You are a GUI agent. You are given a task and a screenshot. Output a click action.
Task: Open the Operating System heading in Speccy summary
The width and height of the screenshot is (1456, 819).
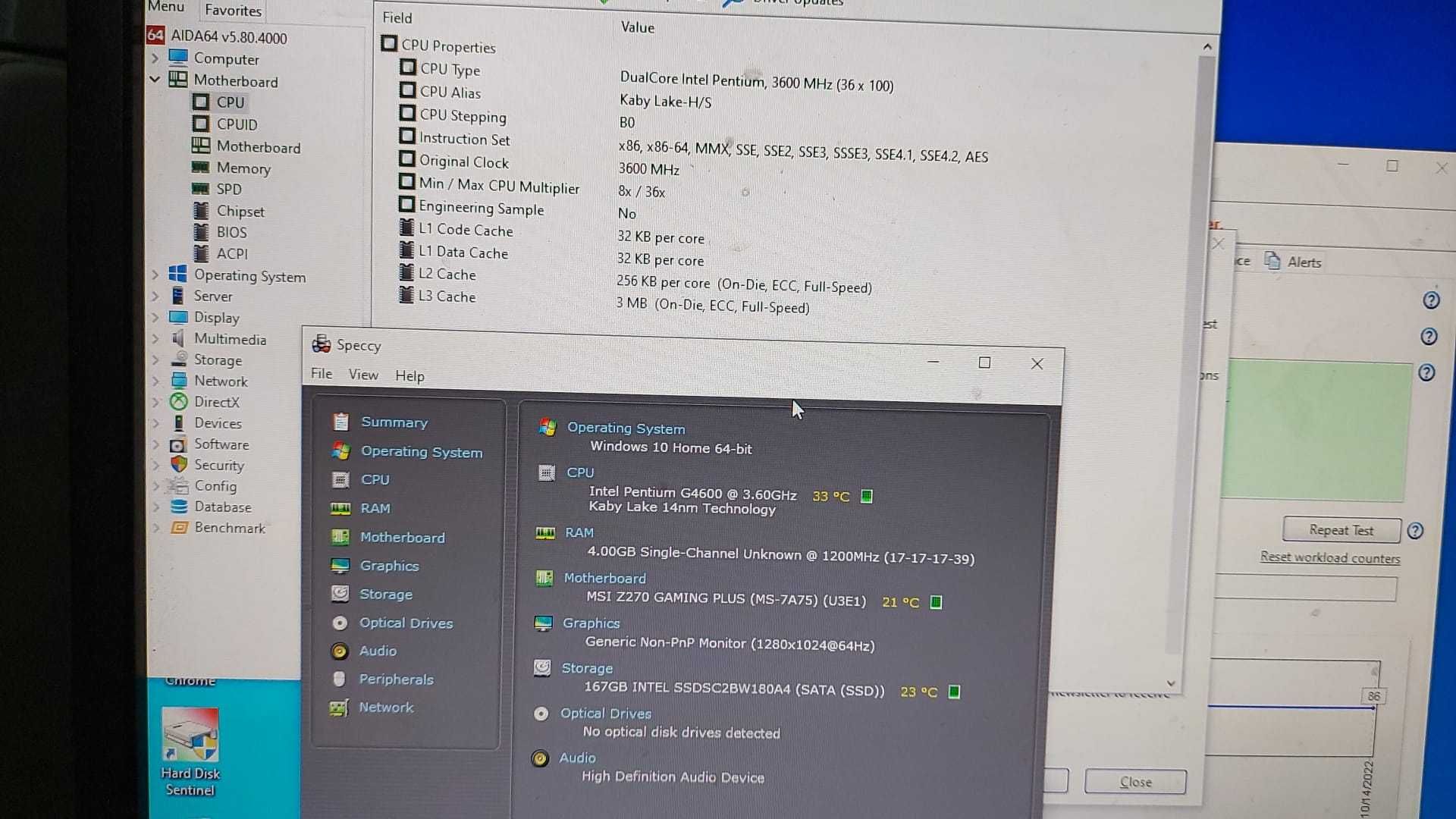coord(626,428)
